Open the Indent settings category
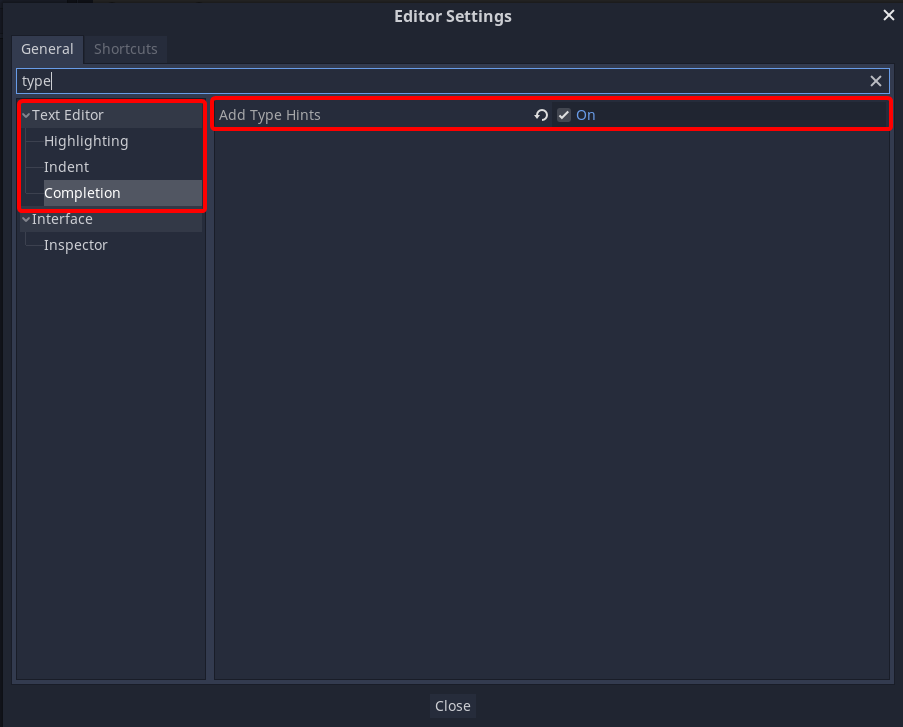Viewport: 903px width, 727px height. (67, 167)
